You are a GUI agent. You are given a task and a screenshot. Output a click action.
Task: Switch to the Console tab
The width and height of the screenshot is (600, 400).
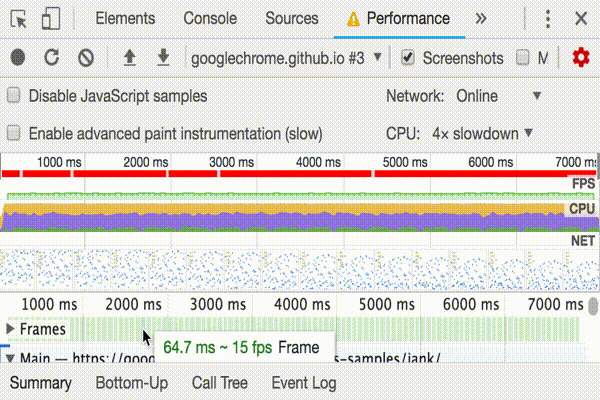[x=210, y=18]
